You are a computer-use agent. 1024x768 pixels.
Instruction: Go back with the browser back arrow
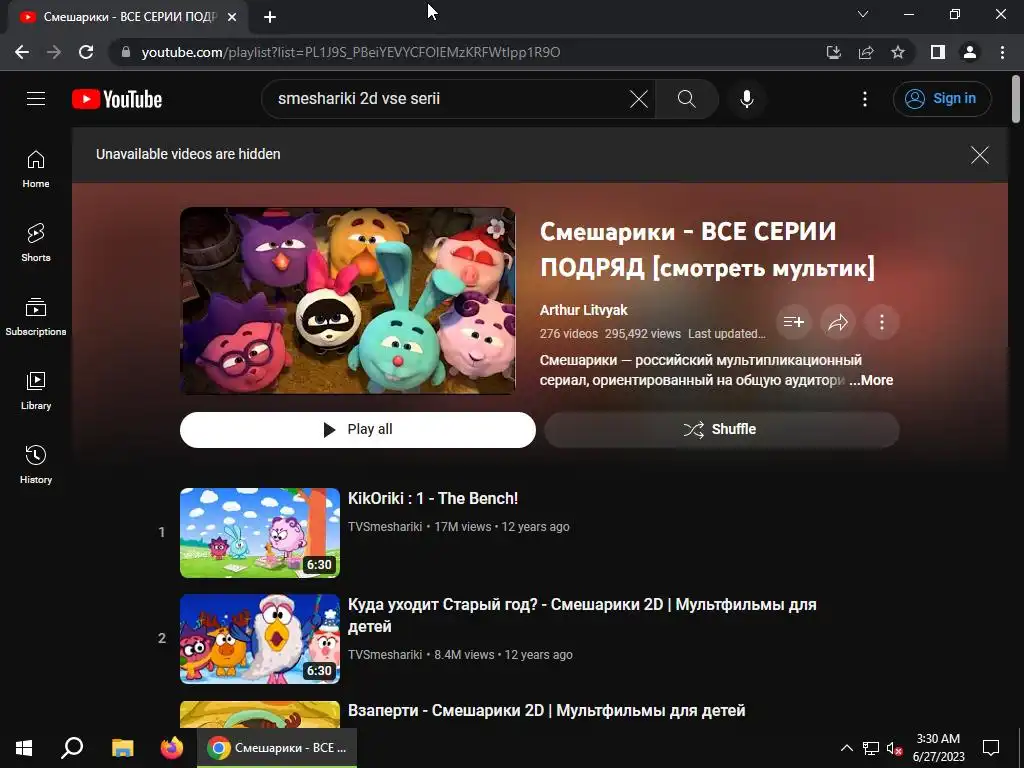click(x=22, y=52)
